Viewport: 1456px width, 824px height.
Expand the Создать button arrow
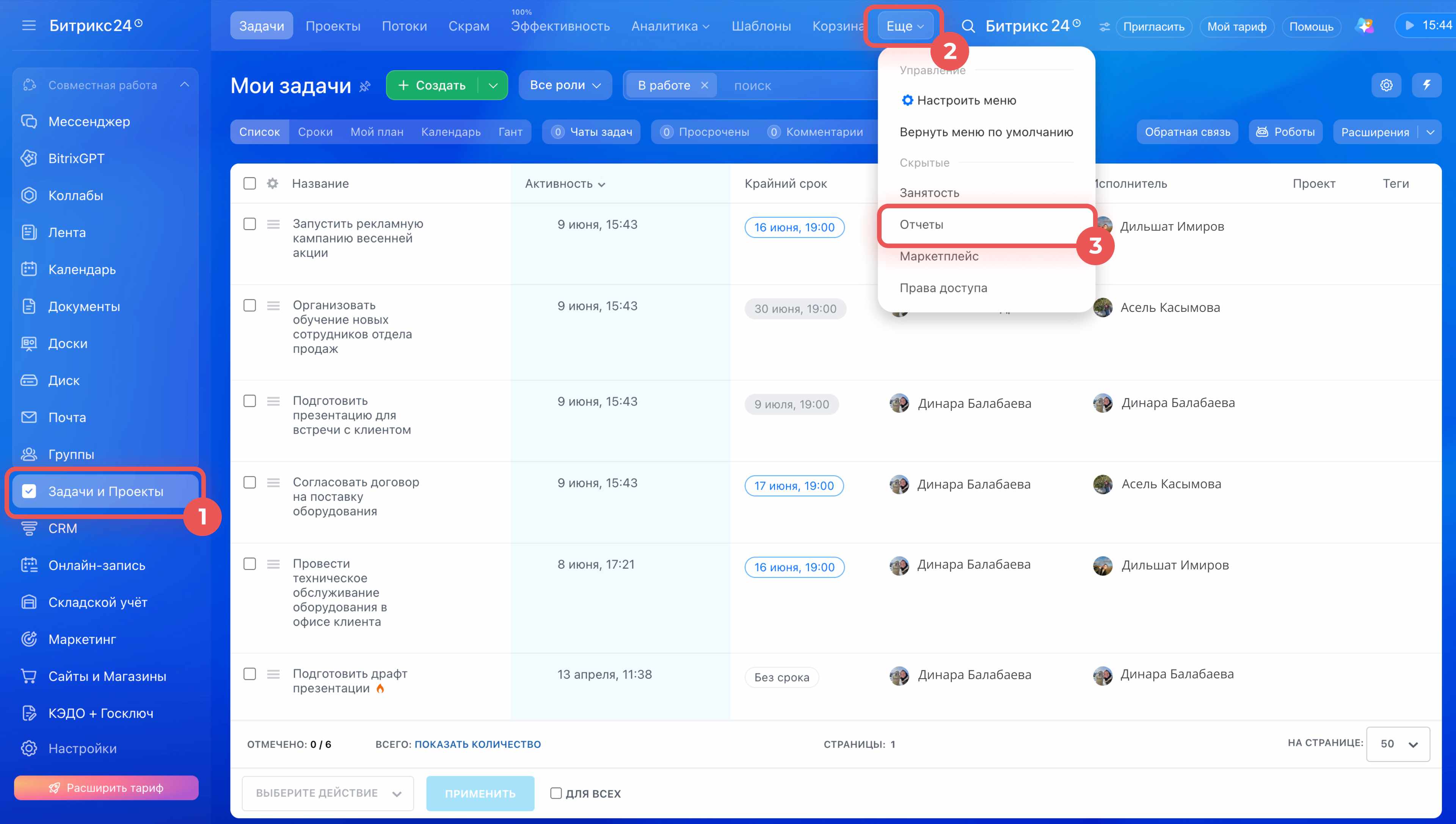pos(493,85)
